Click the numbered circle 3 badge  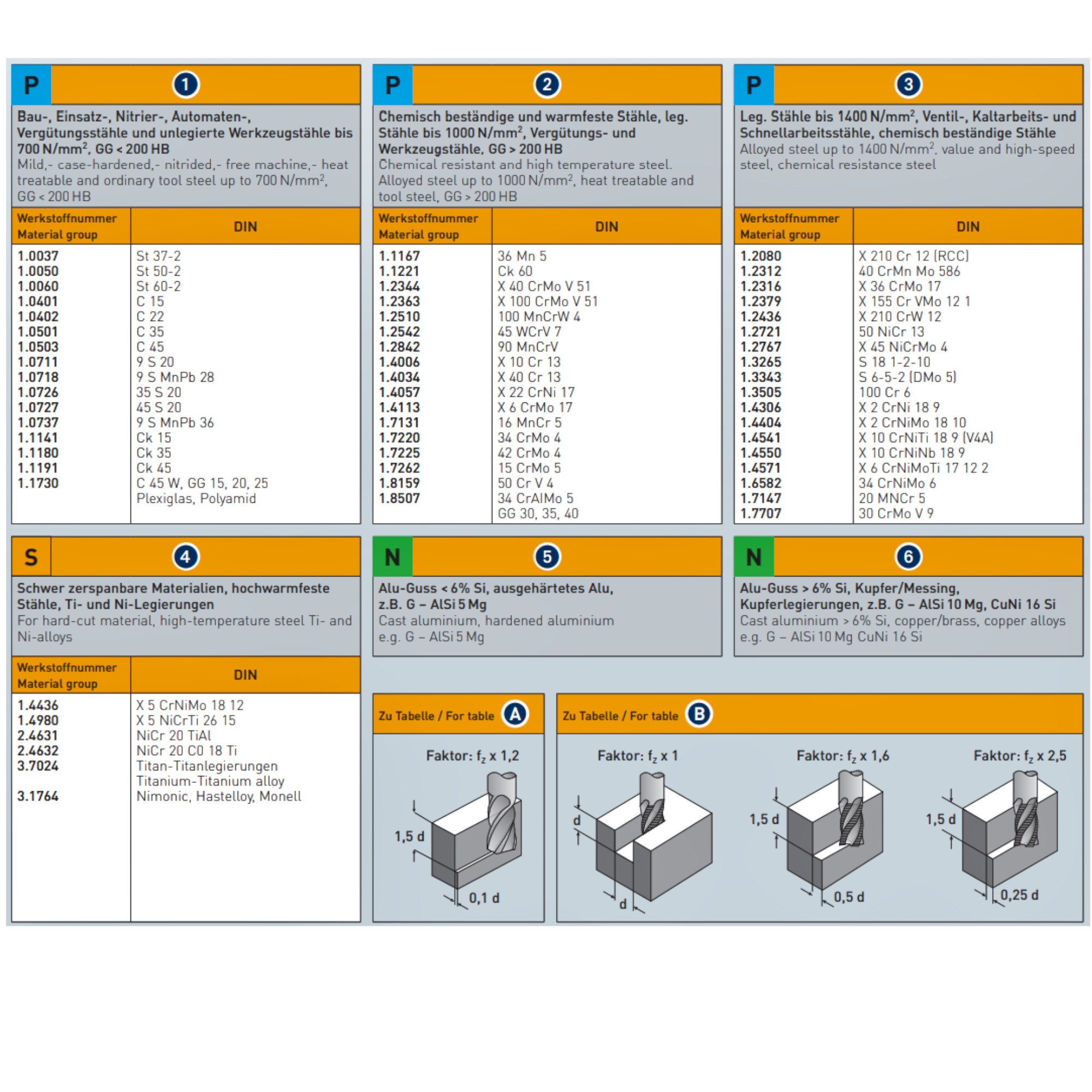coord(909,85)
